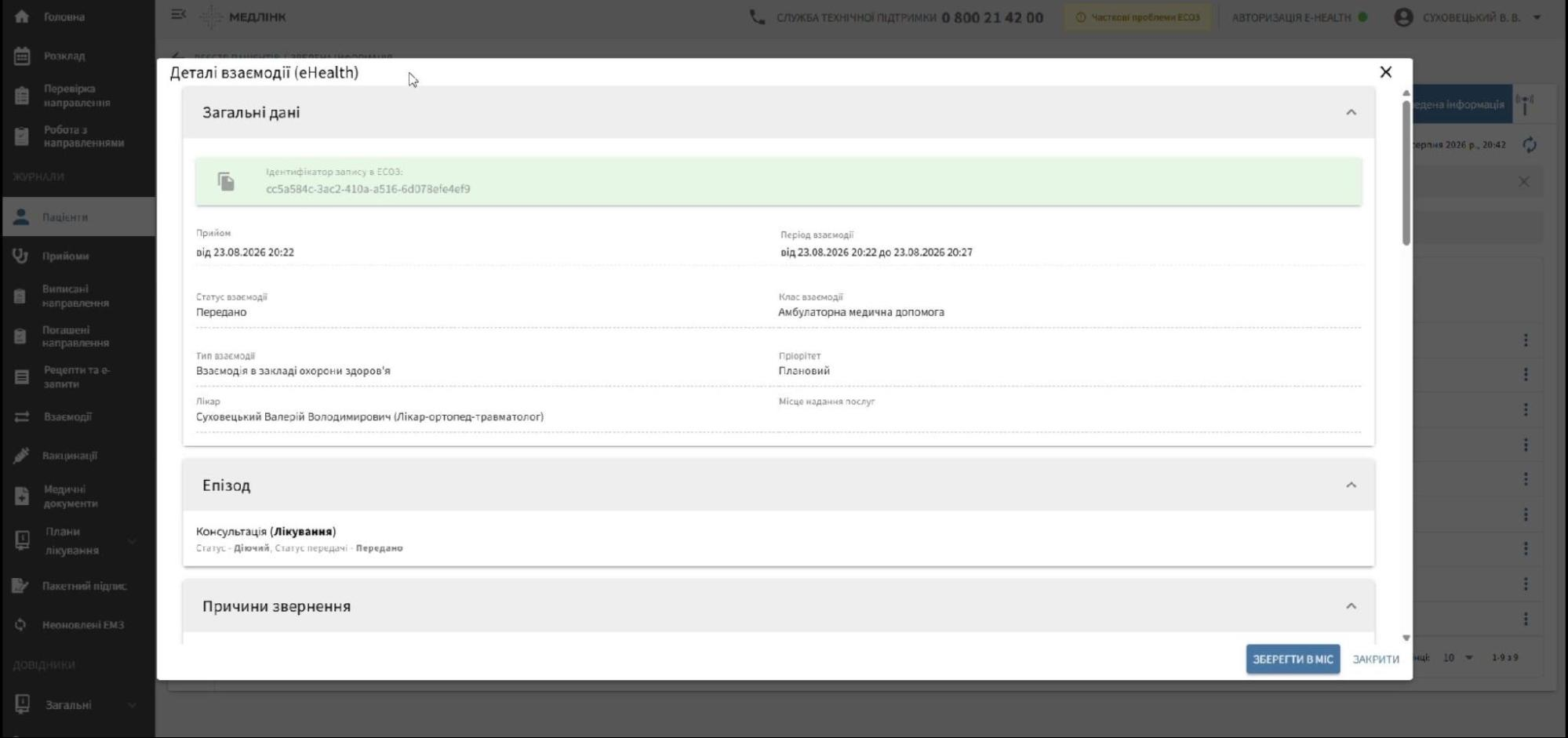Click the swap arrows icon beside Взаємодії
1568x738 pixels.
click(x=22, y=416)
